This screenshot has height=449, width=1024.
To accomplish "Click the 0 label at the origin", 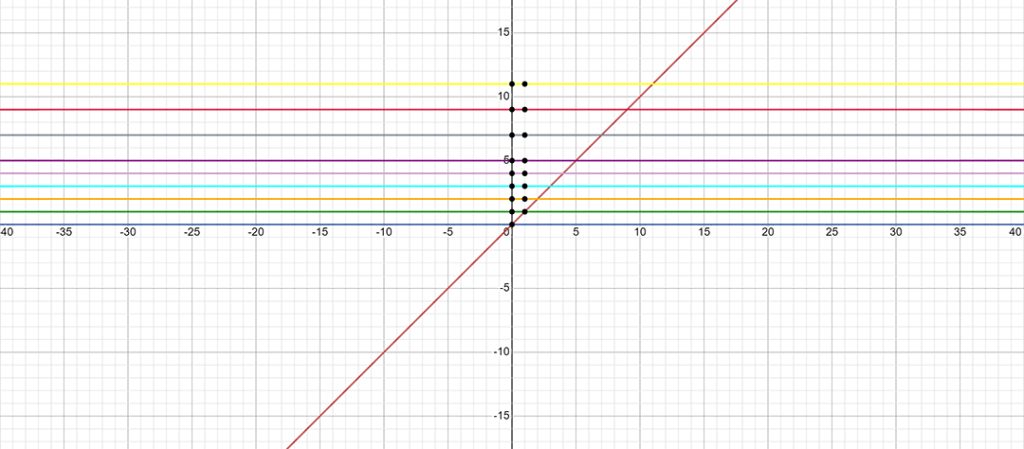I will pos(505,232).
